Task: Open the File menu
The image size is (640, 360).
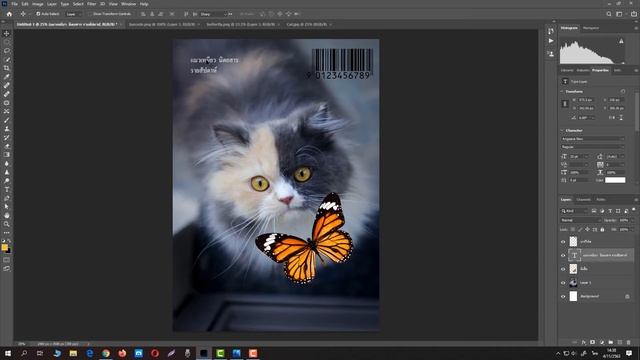Action: [x=14, y=4]
